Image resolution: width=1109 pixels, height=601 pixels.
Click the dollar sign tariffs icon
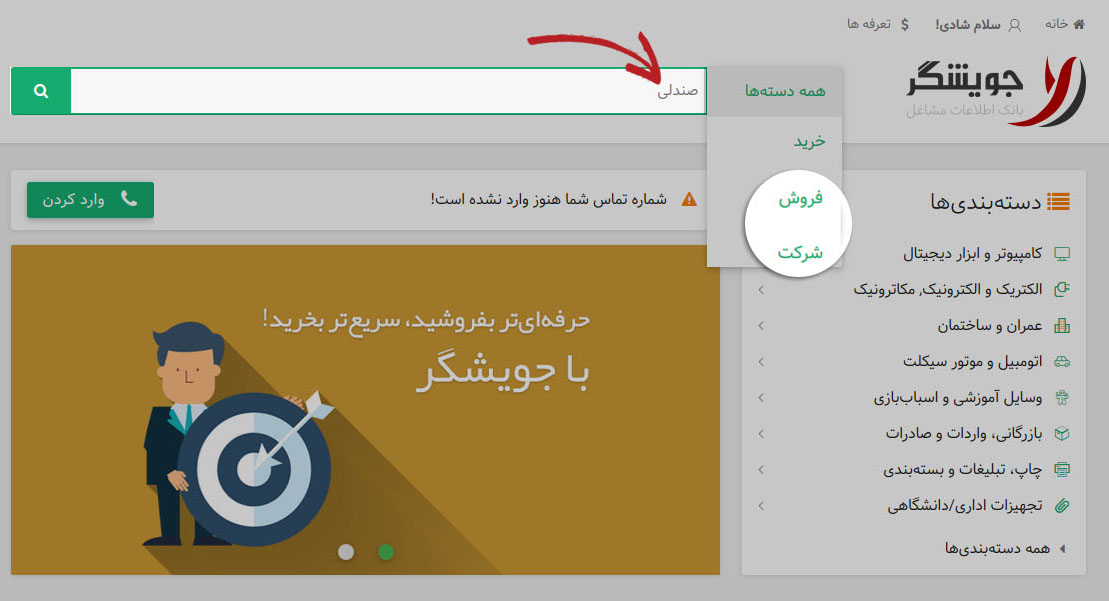[905, 25]
